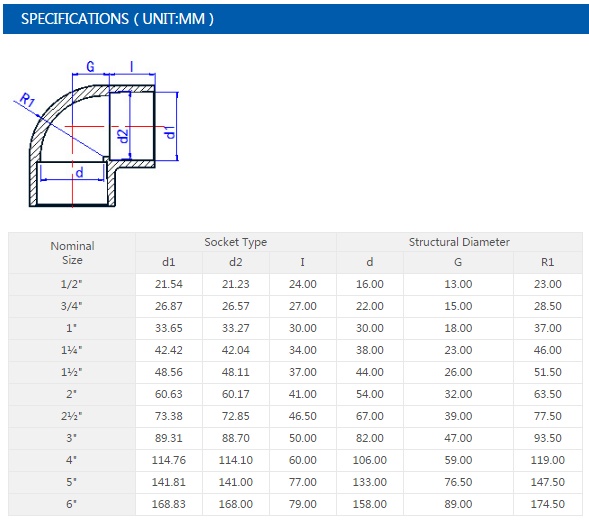This screenshot has width=589, height=520.
Task: Click the cell value 26.57
Action: (236, 306)
